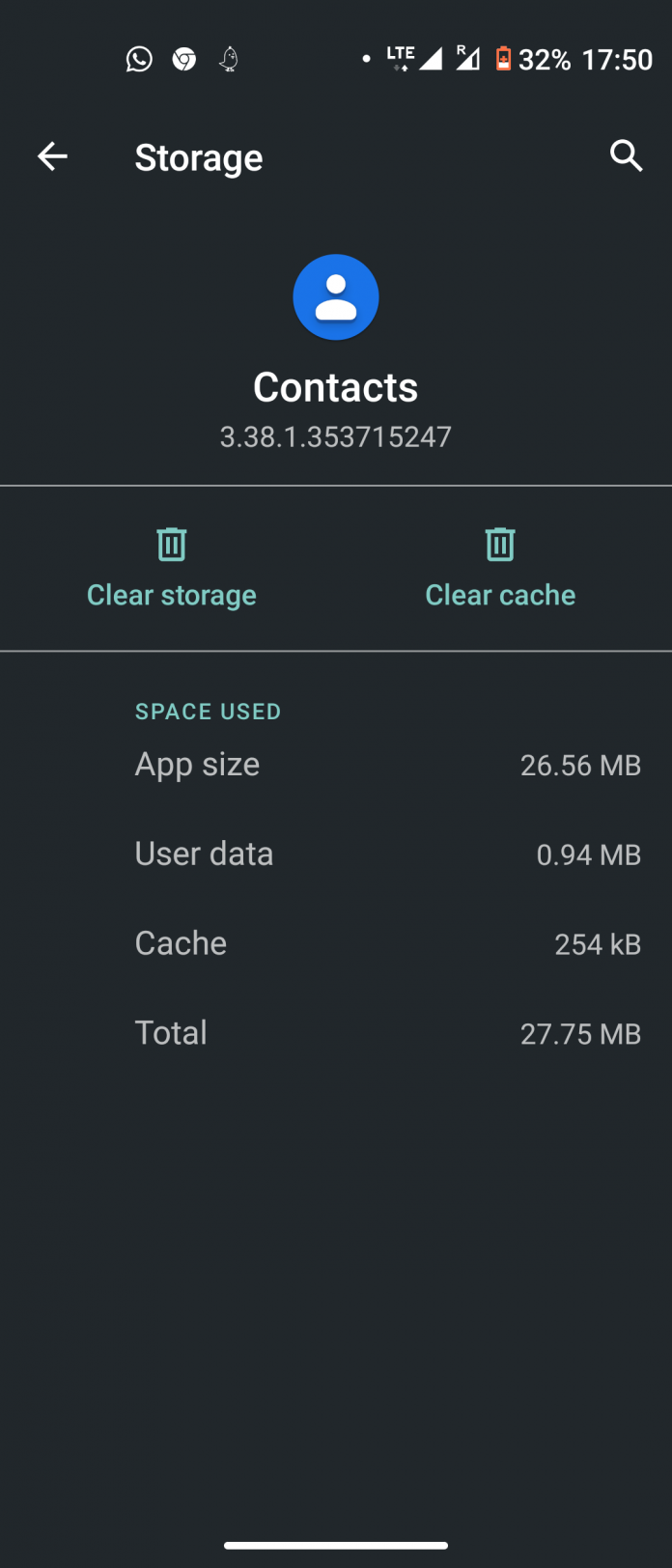Tap the Contacts version number text

pos(336,437)
